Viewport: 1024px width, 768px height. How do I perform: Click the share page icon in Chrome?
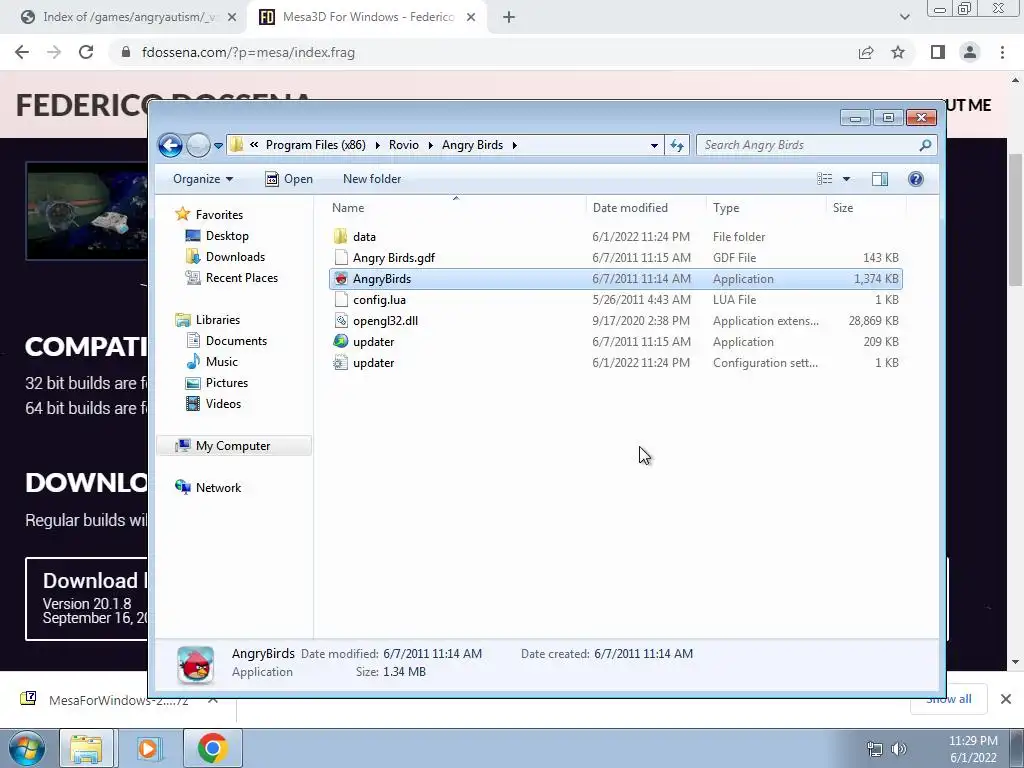(866, 52)
